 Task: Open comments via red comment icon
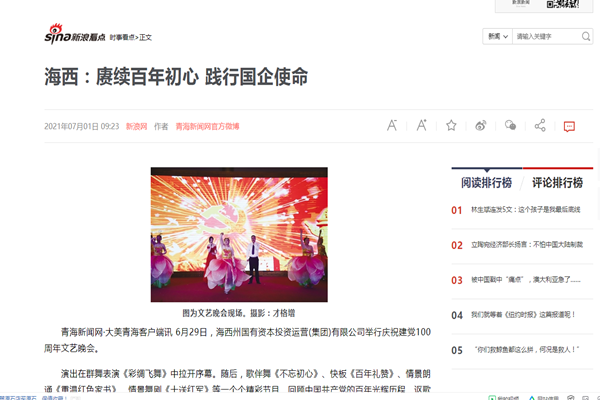(x=569, y=126)
